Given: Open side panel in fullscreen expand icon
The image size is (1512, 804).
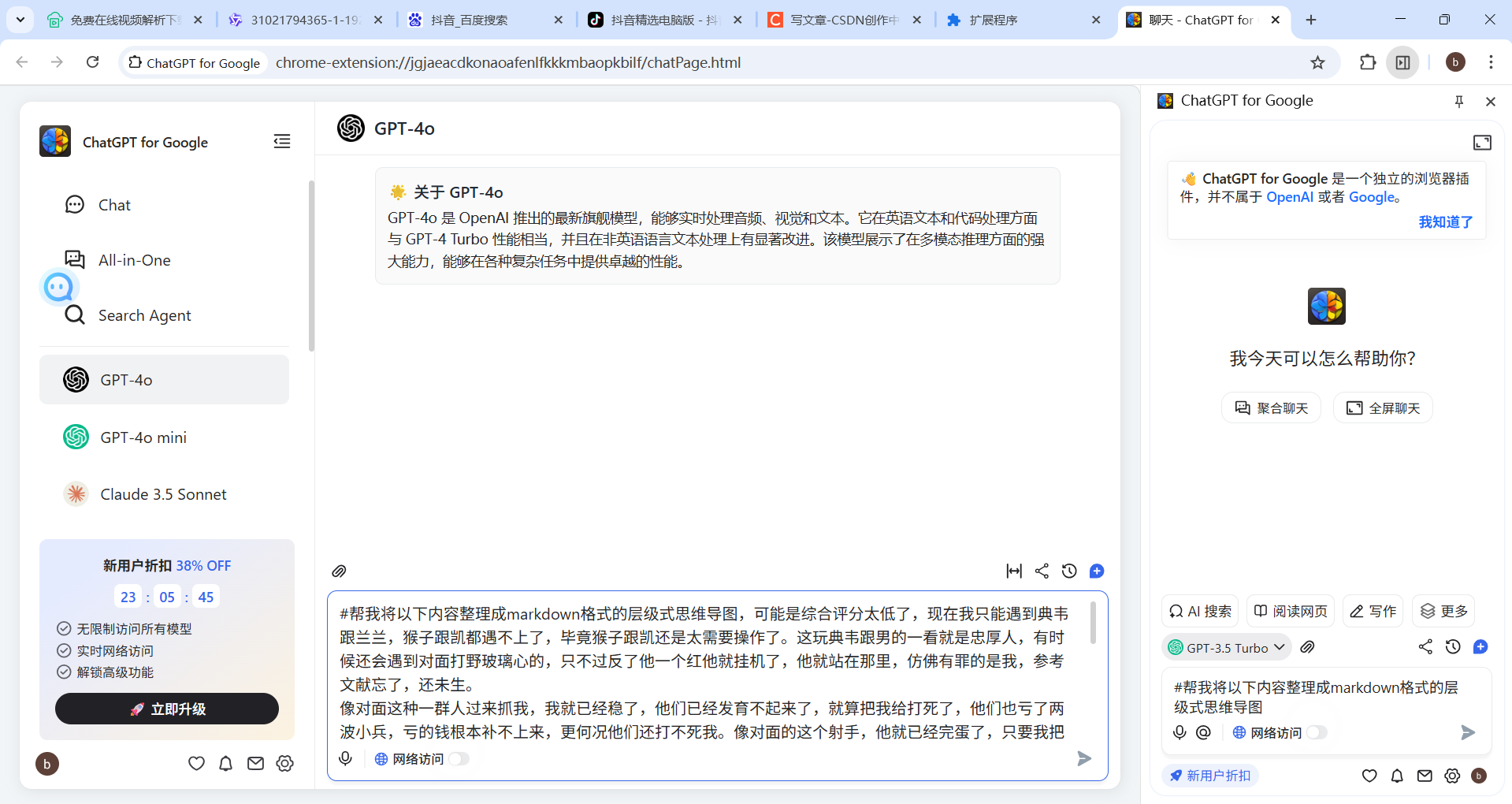Looking at the screenshot, I should pos(1482,143).
